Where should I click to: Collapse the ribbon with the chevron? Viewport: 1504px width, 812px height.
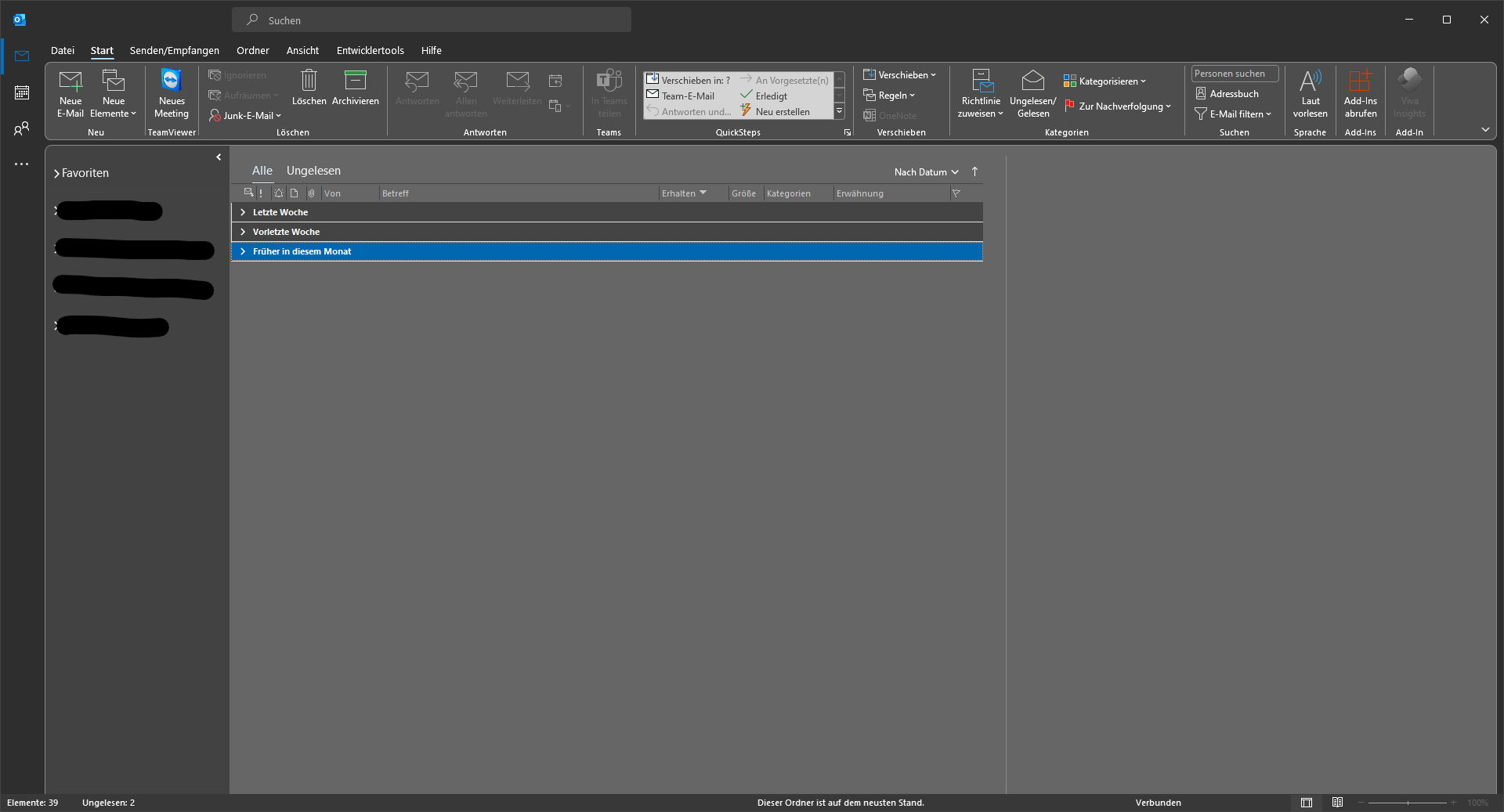[x=1485, y=130]
